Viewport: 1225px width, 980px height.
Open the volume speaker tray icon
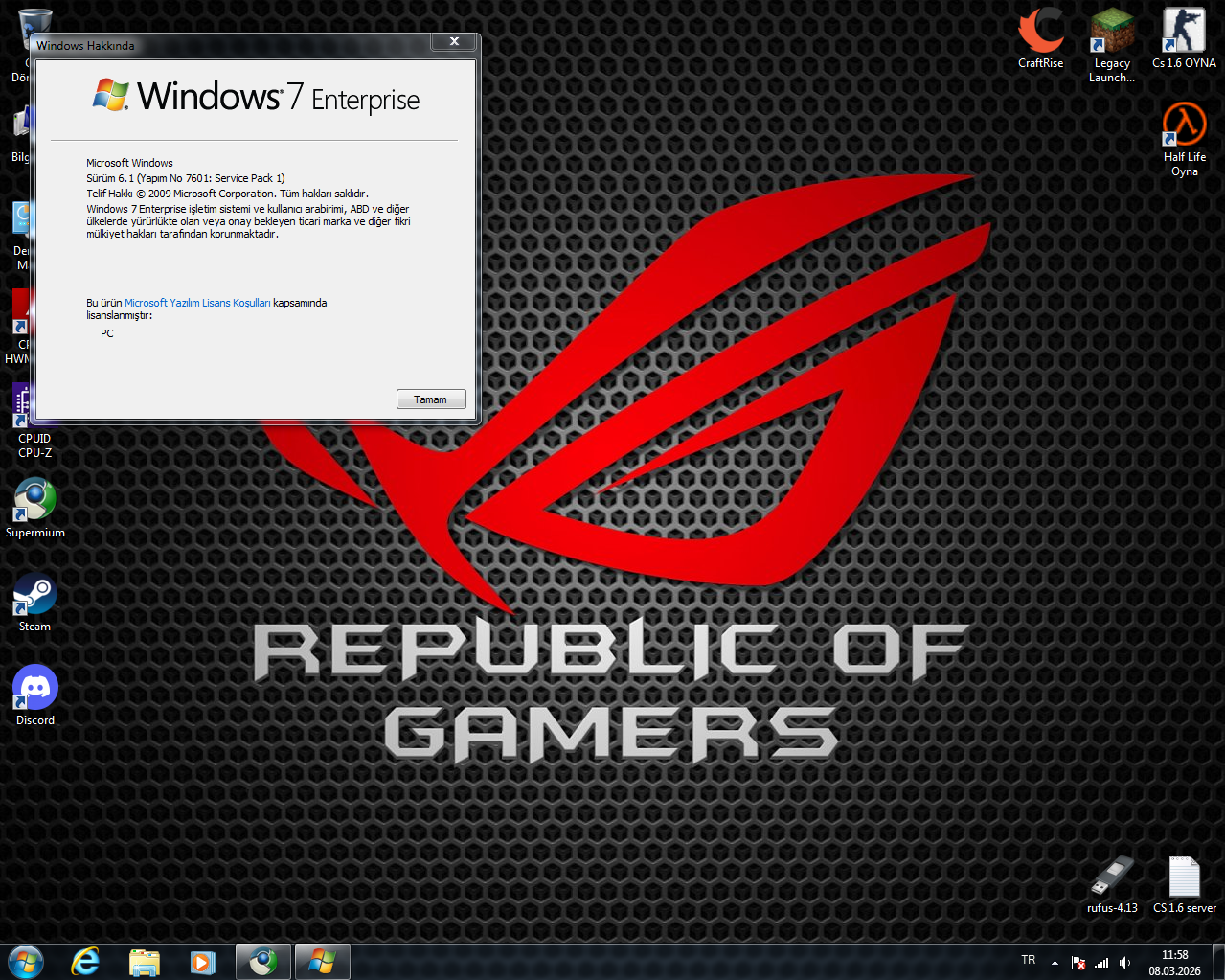point(1125,963)
